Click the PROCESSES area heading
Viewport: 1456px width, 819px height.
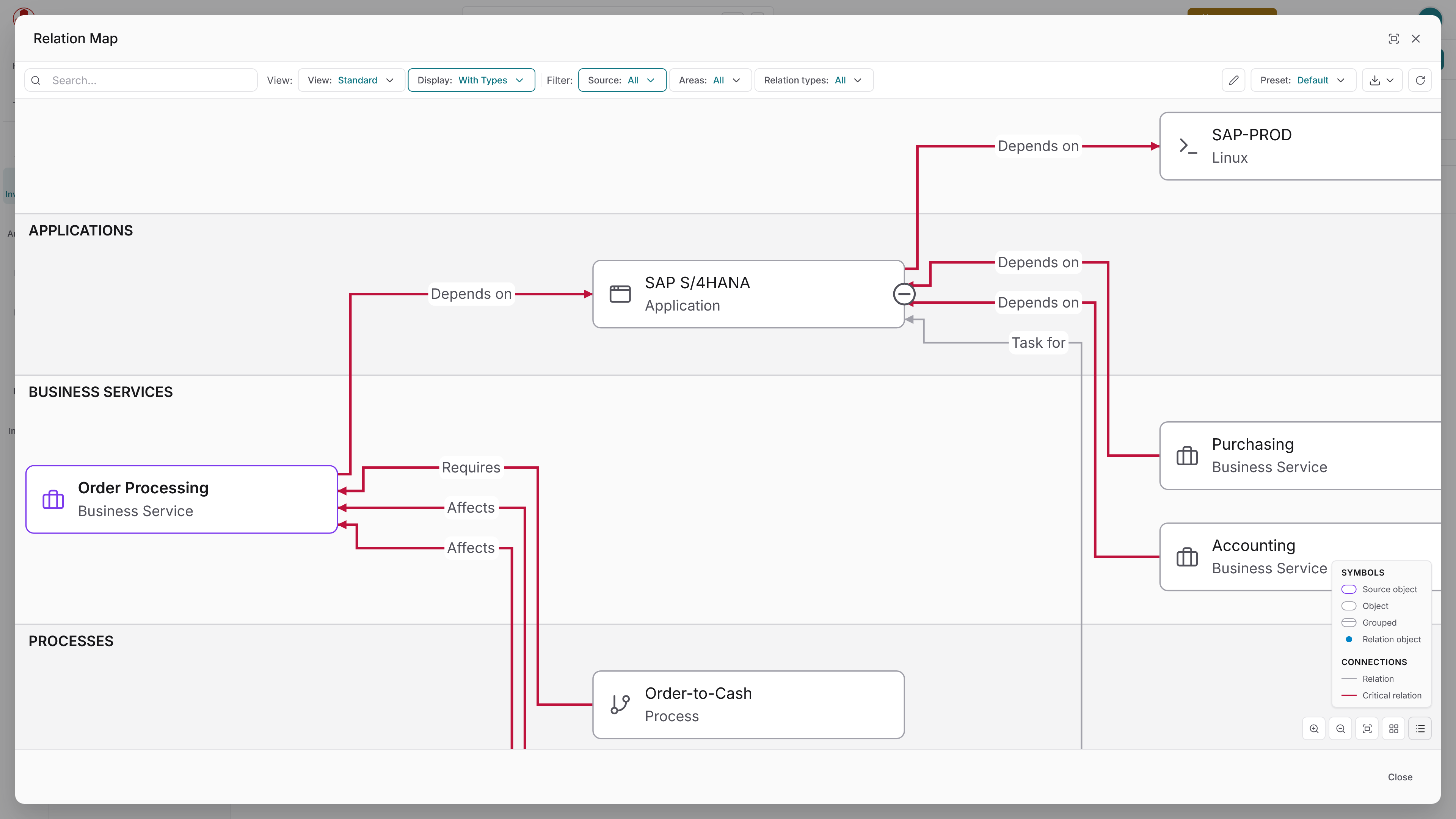click(x=71, y=642)
